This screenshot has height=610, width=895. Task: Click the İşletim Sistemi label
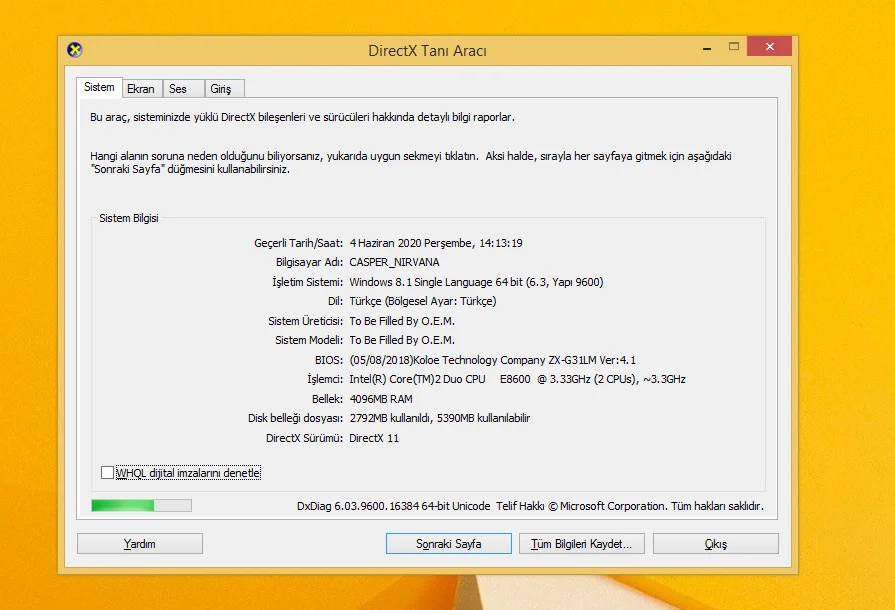(308, 282)
